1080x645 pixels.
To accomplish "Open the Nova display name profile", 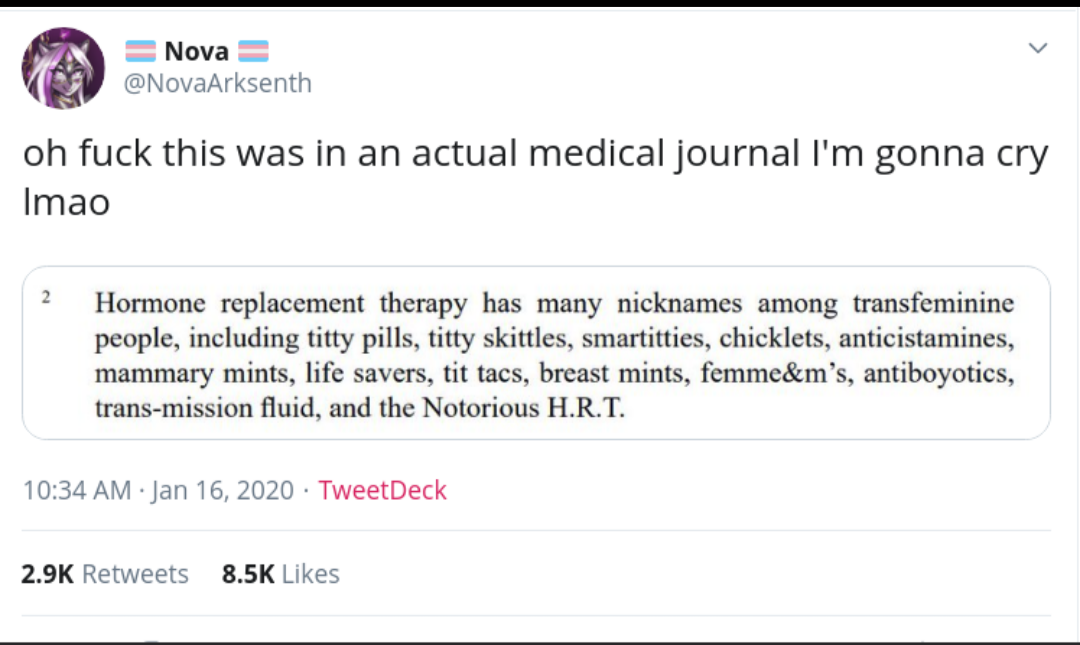I will tap(196, 52).
